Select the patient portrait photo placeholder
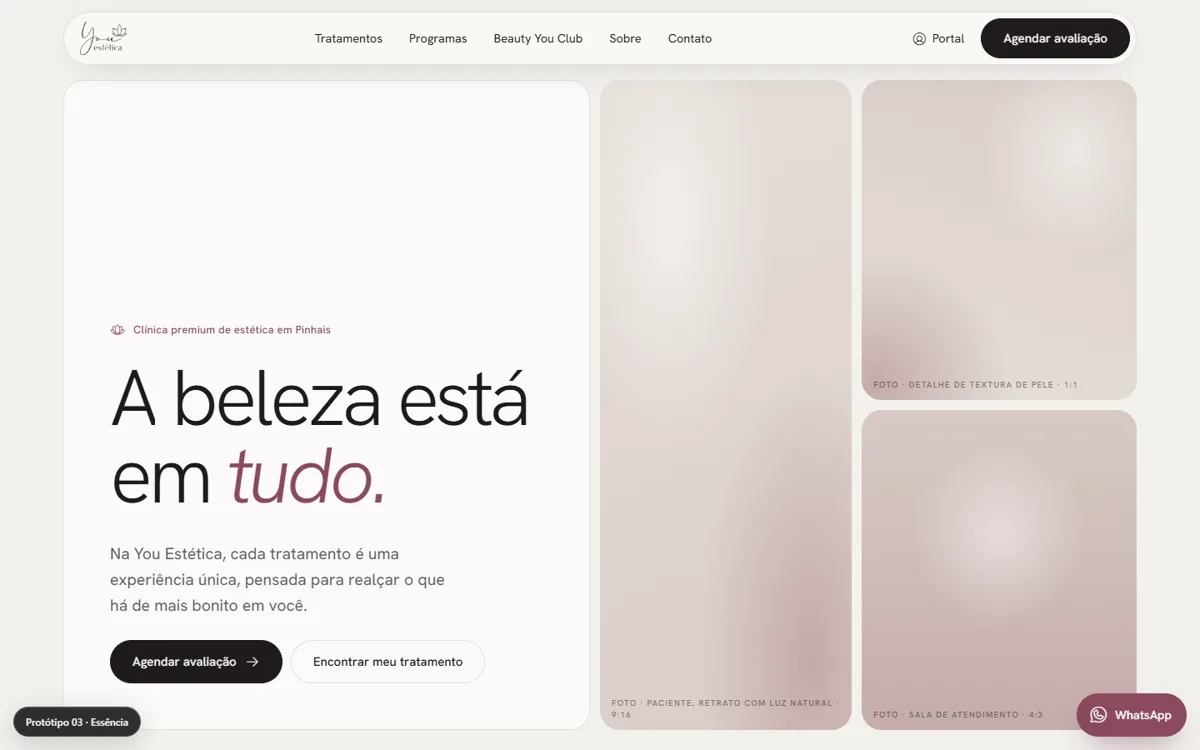This screenshot has height=750, width=1200. [726, 405]
